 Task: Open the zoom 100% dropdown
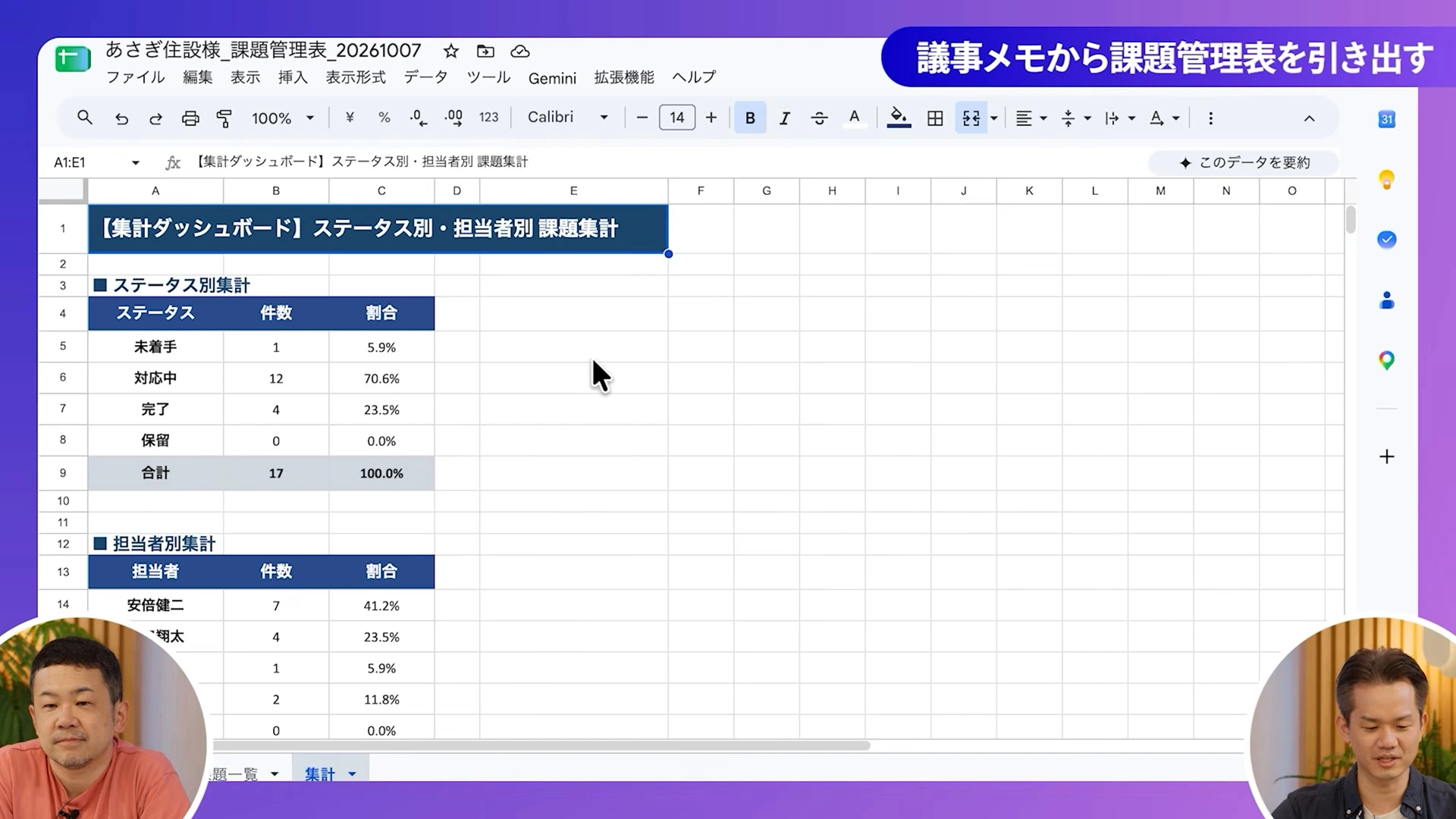(282, 118)
